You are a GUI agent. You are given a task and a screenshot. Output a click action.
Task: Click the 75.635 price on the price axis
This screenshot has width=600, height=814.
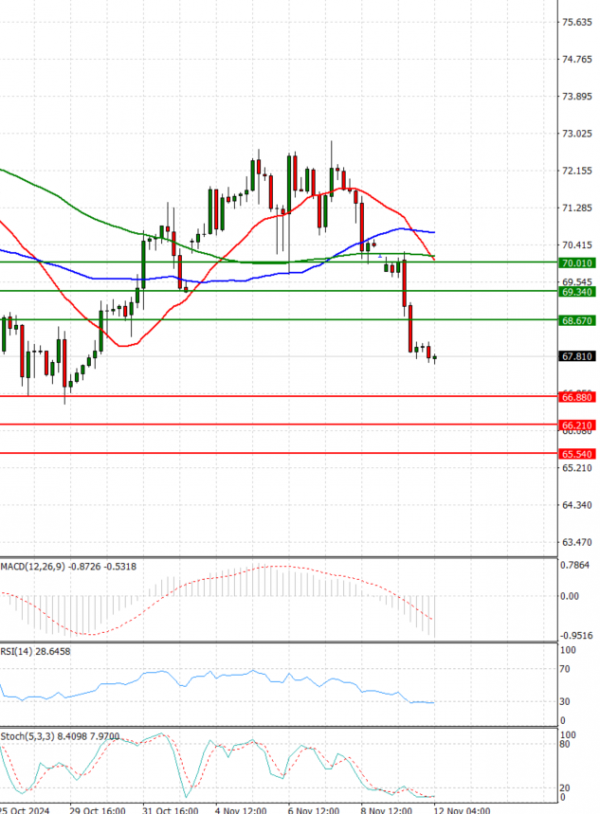coord(578,22)
